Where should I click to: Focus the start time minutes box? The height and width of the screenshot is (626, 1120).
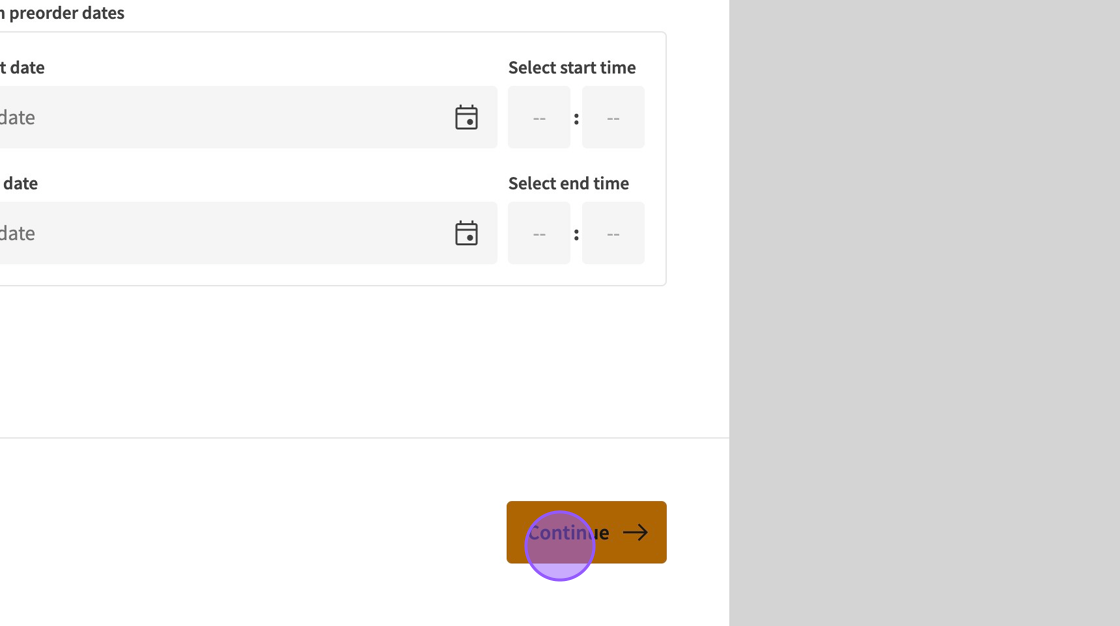pyautogui.click(x=613, y=118)
